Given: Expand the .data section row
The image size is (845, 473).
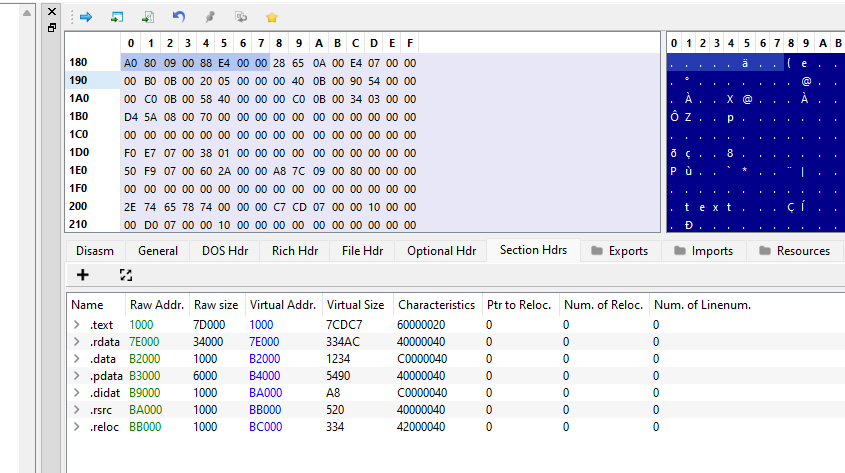Looking at the screenshot, I should click(77, 359).
